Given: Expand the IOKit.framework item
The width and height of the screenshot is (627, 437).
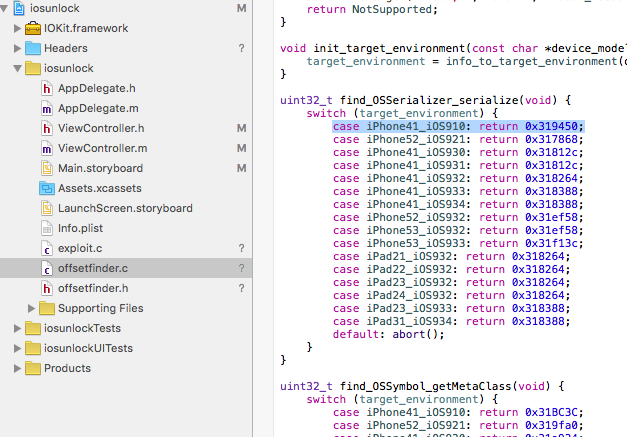Looking at the screenshot, I should click(x=17, y=28).
